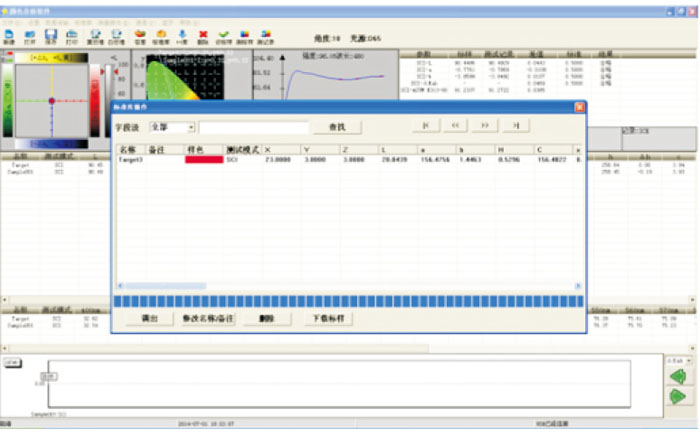Go to first record with |< button

click(x=426, y=125)
